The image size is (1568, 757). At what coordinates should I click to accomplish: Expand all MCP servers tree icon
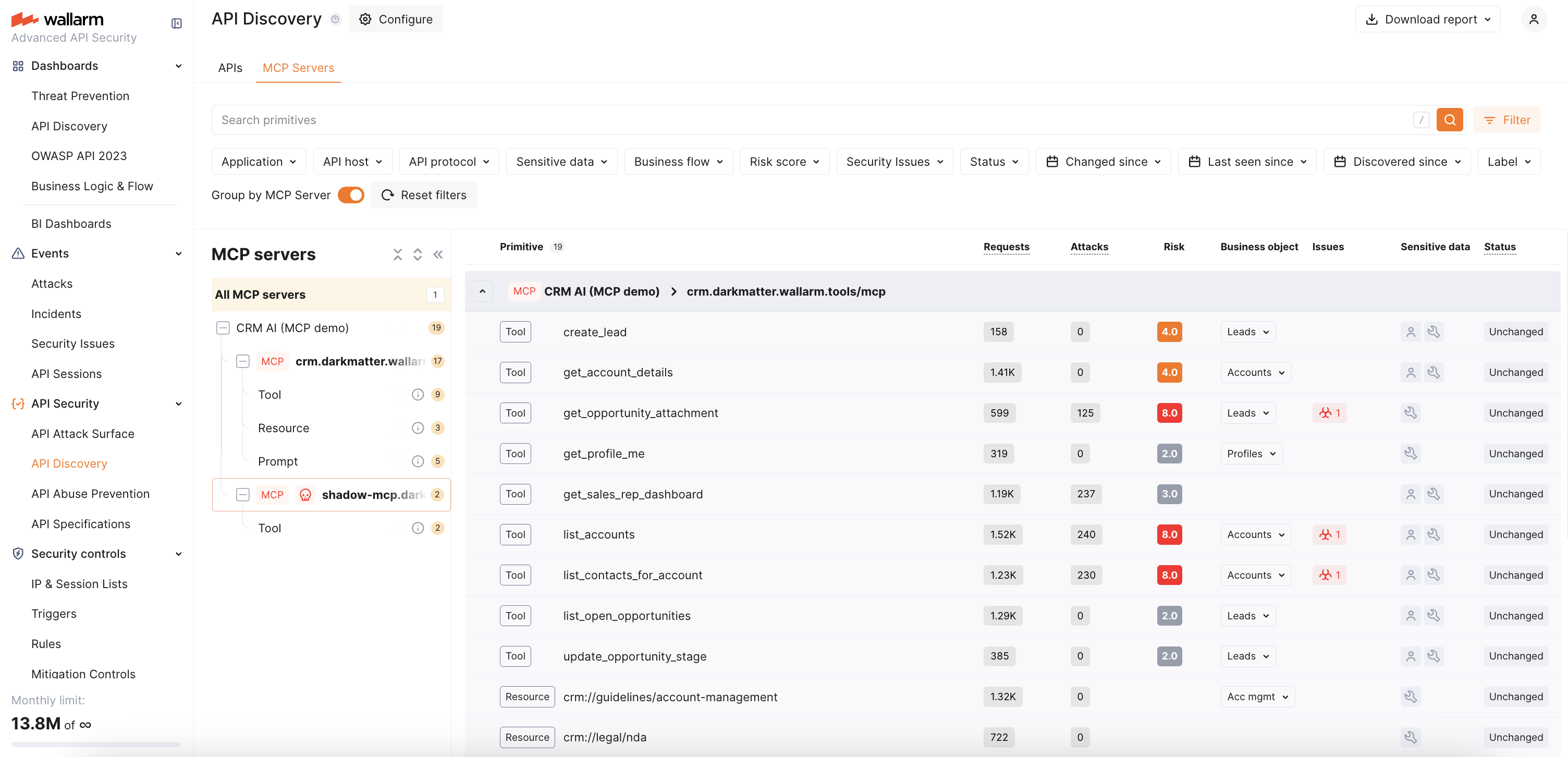tap(418, 254)
